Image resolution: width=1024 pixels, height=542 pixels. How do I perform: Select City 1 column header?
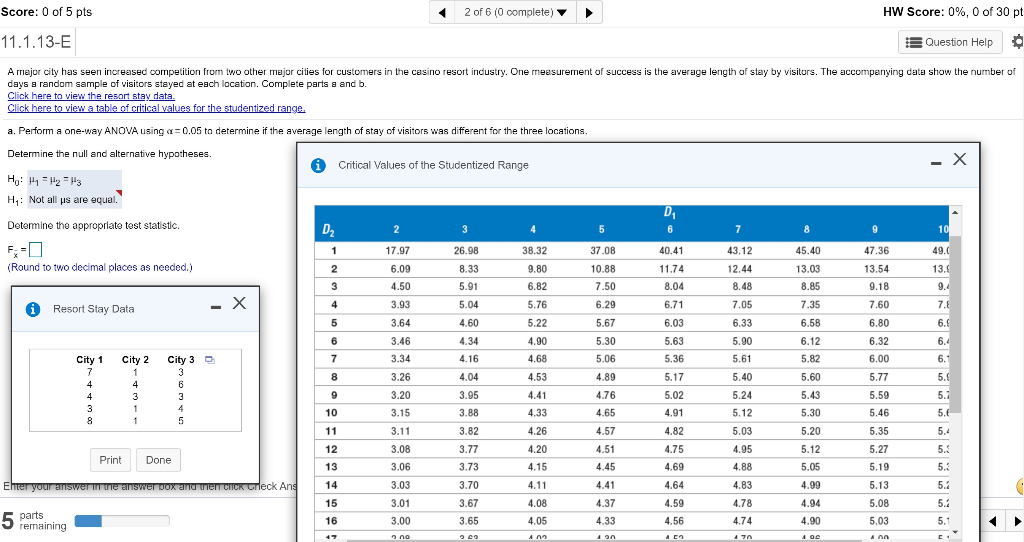coord(89,360)
